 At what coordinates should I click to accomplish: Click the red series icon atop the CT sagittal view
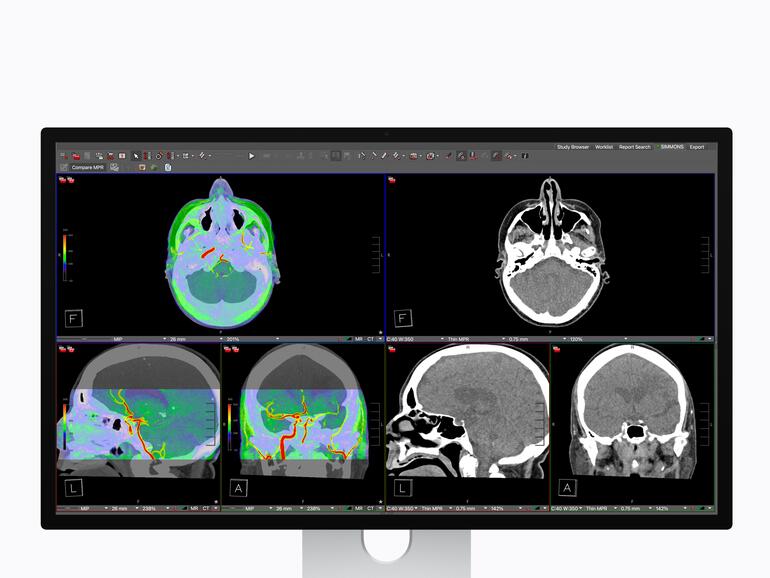[392, 350]
